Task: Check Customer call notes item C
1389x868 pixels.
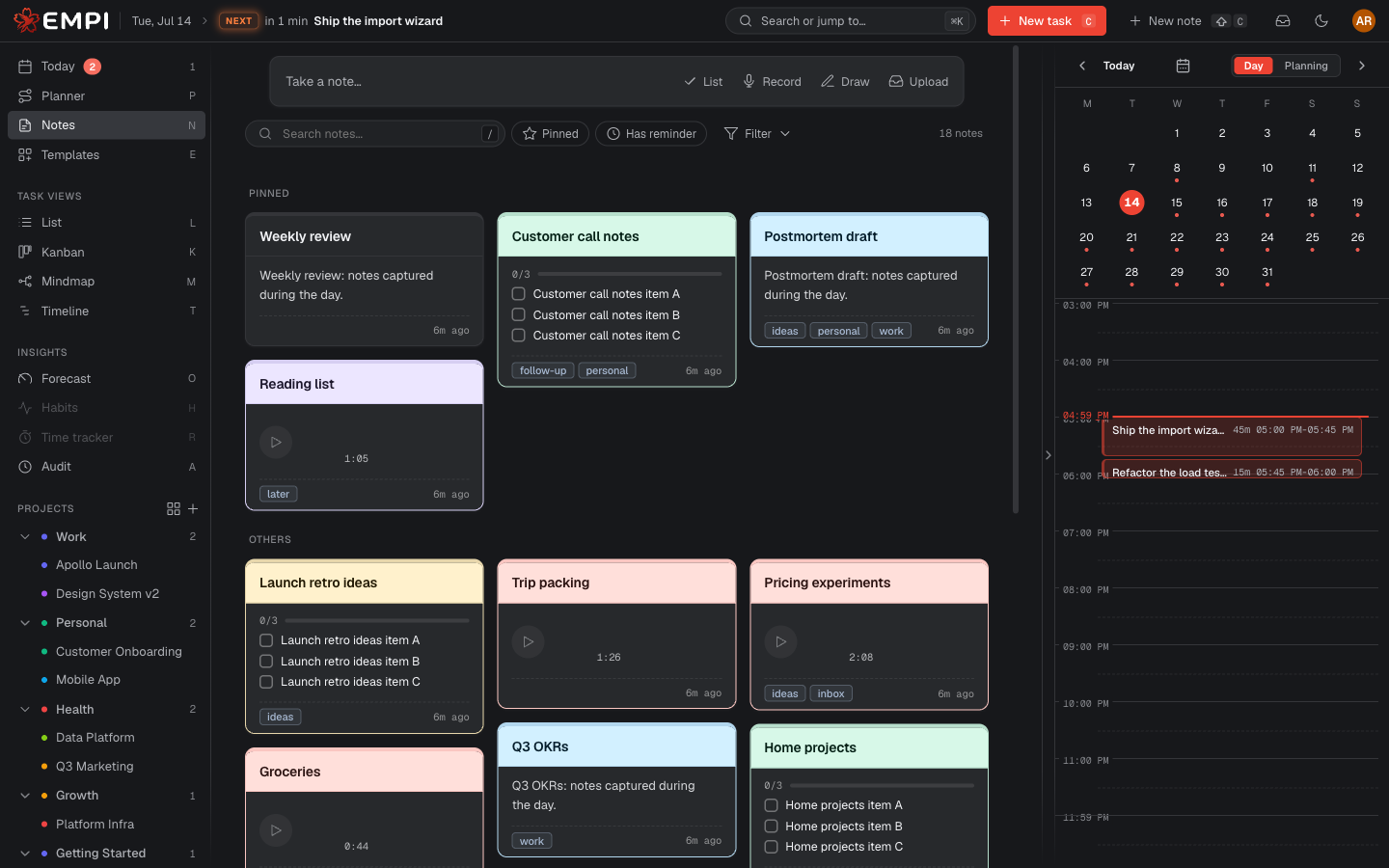Action: (518, 335)
